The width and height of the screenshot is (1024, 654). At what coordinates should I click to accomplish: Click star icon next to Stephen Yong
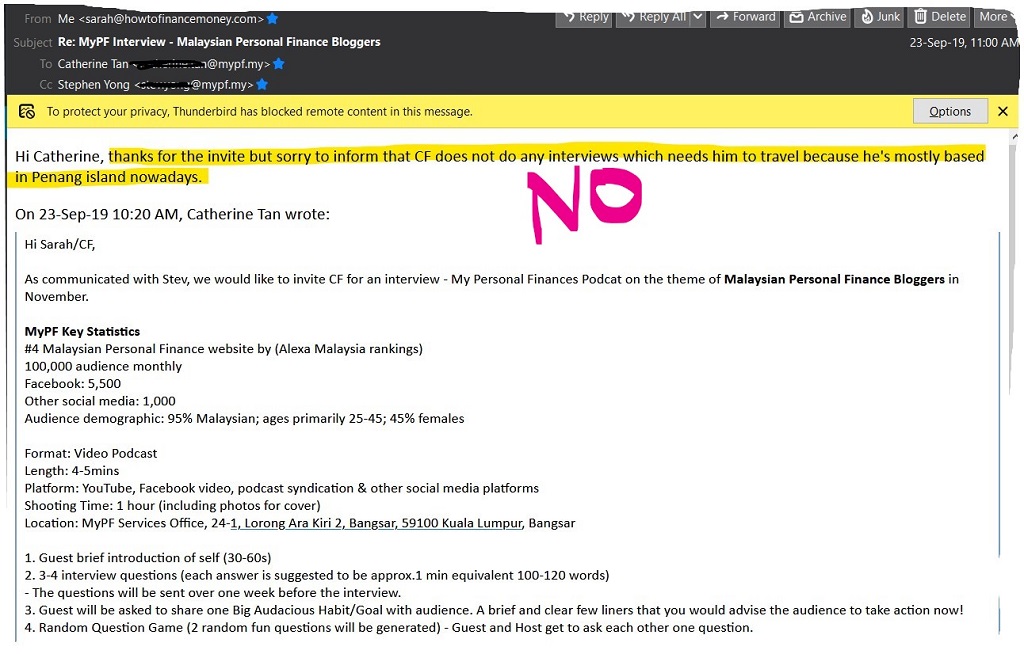click(262, 85)
